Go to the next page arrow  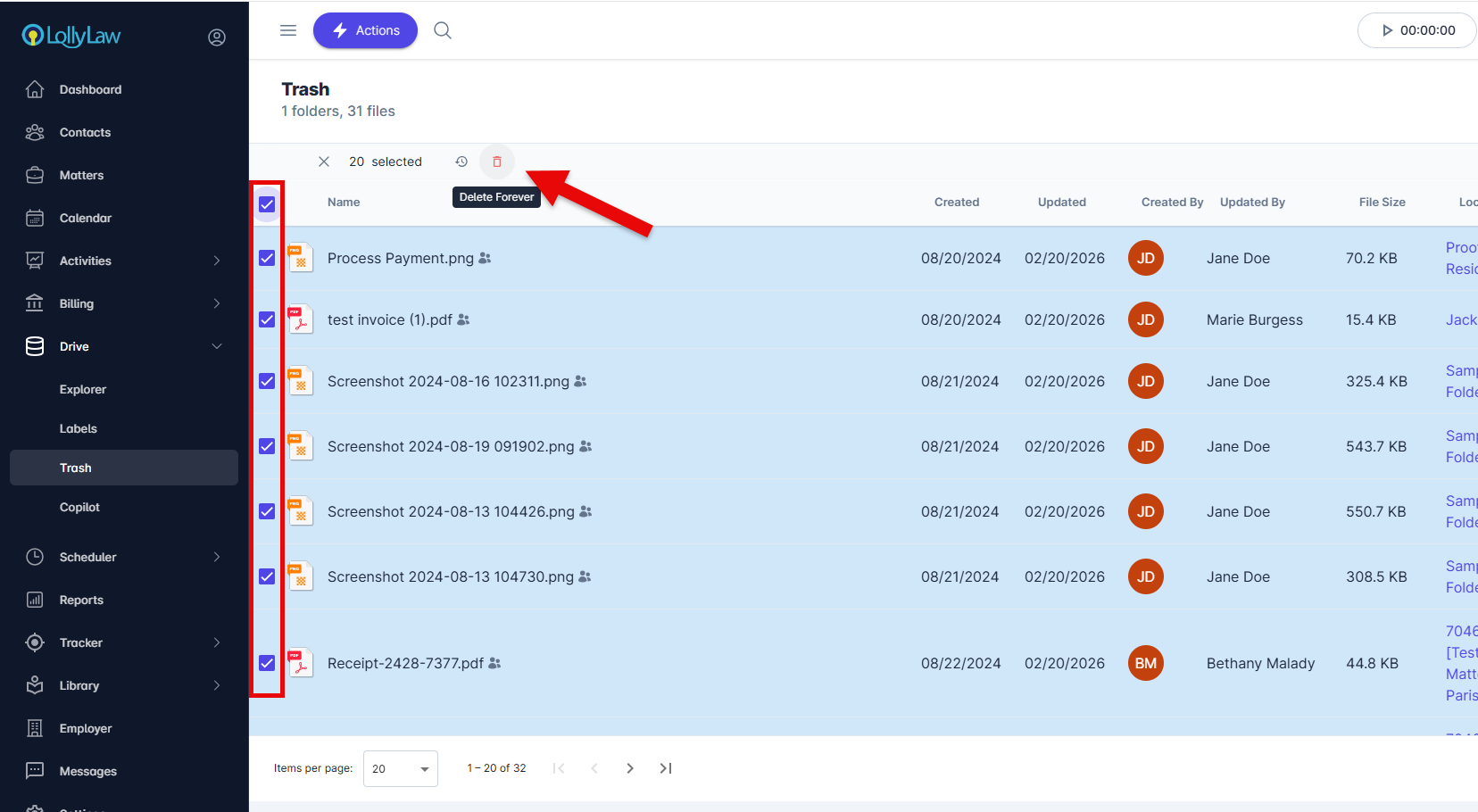click(x=630, y=768)
